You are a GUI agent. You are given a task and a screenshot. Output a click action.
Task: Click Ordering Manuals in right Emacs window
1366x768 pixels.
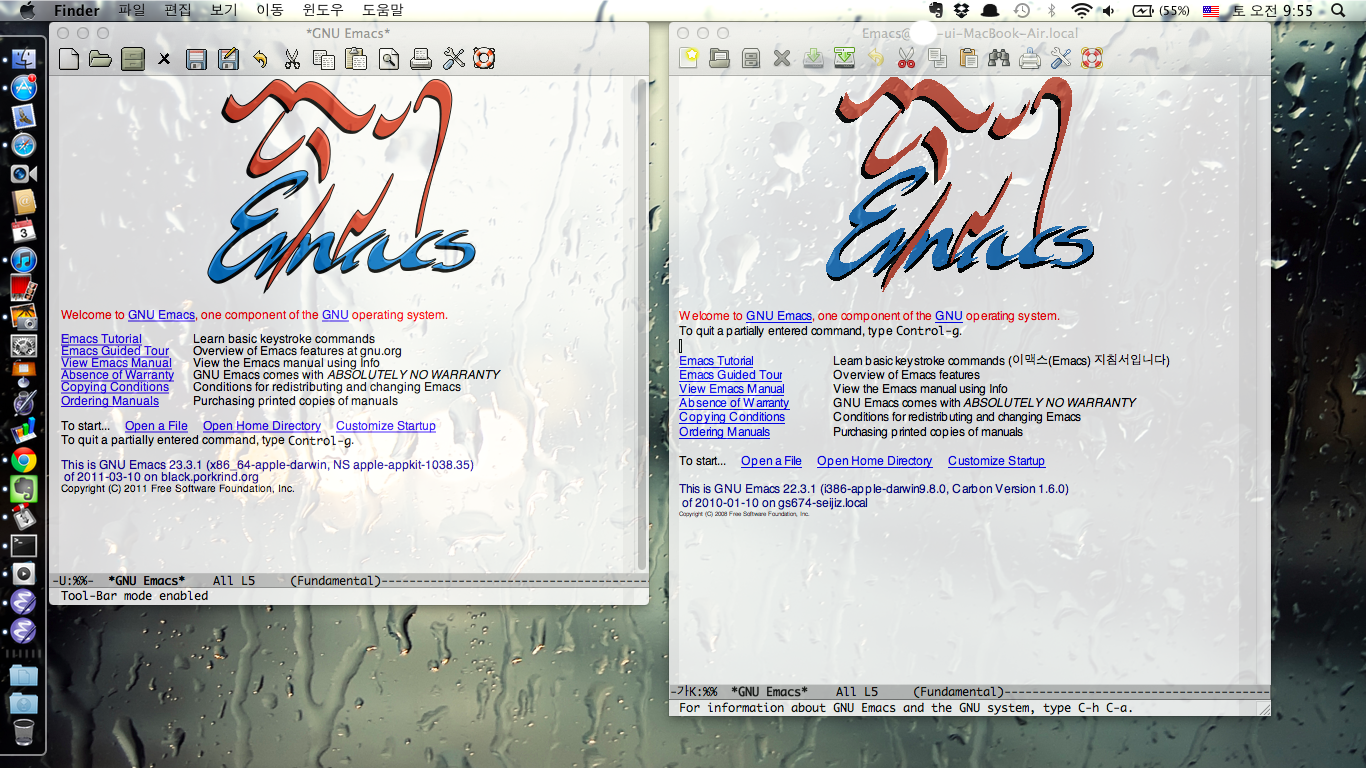tap(725, 432)
